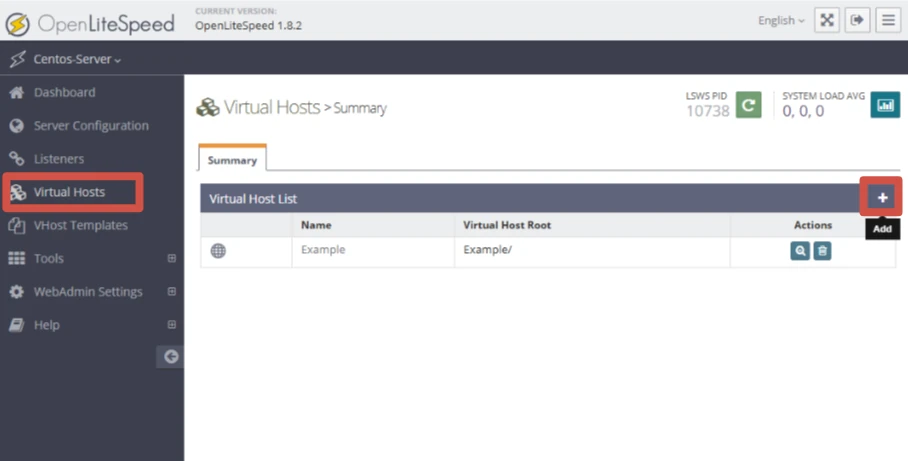This screenshot has height=461, width=908.
Task: Click the Help menu item
Action: click(x=46, y=325)
